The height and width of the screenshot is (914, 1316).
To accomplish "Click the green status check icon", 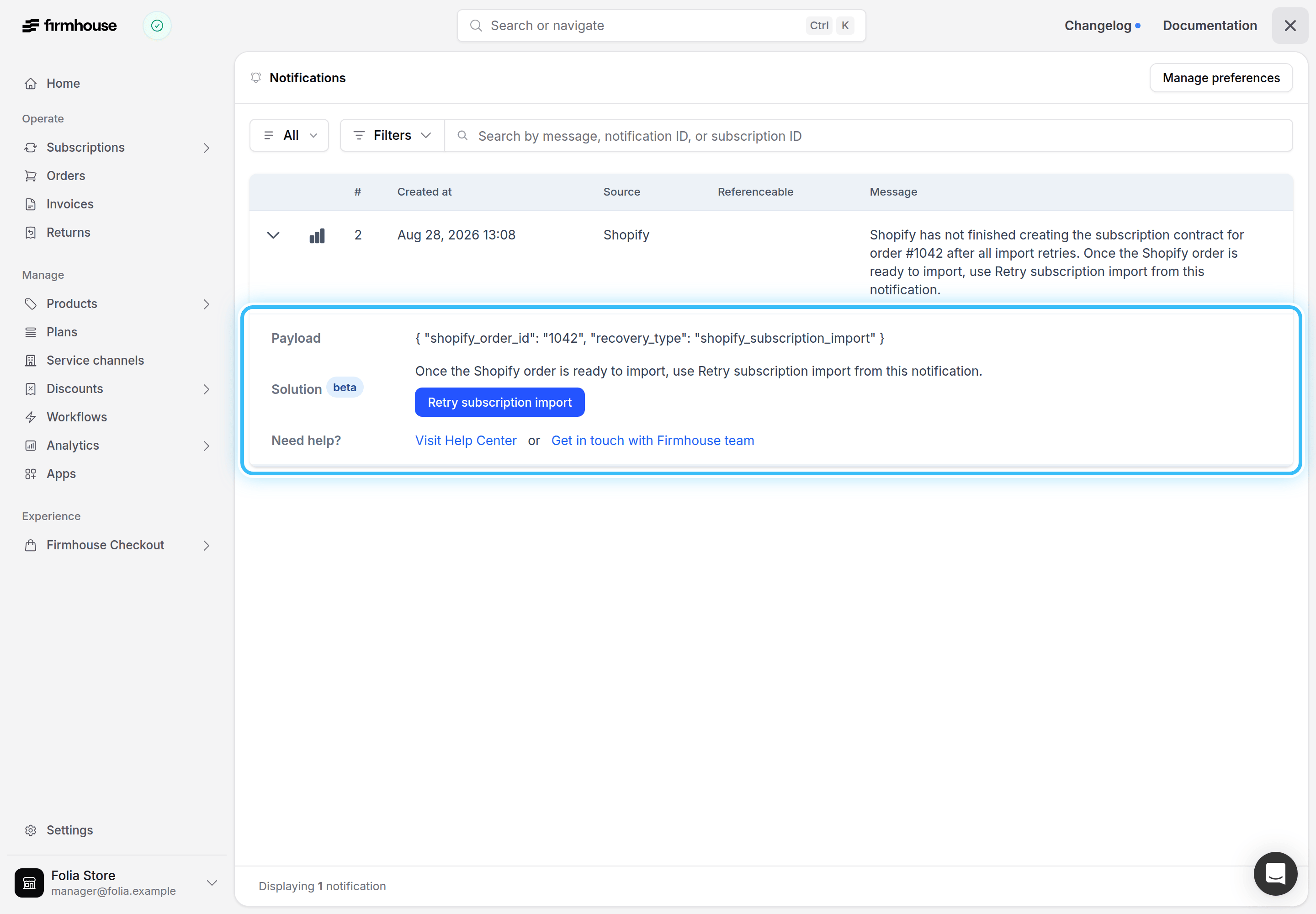I will [x=157, y=26].
